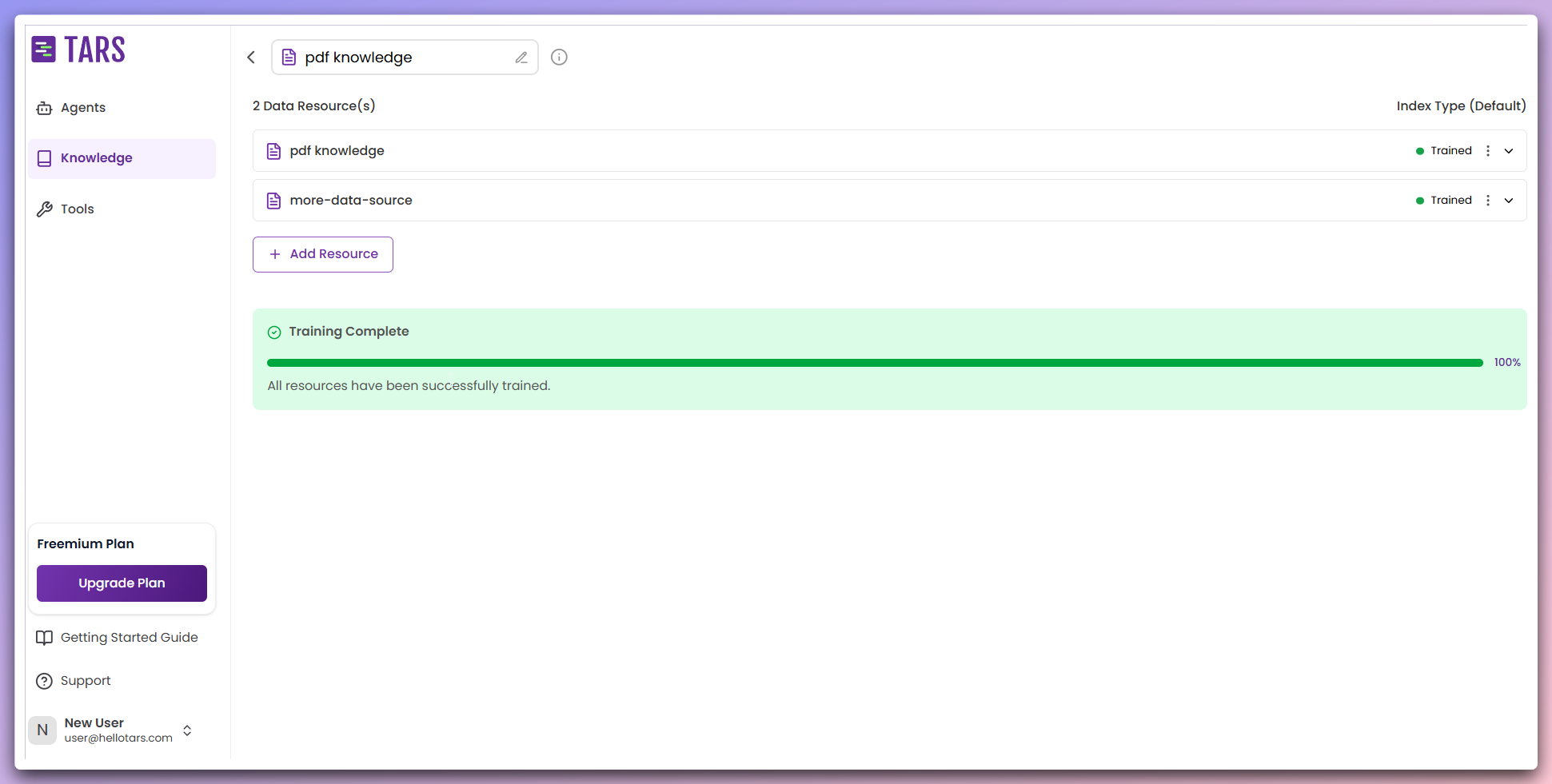Click Index Type (Default) label
This screenshot has width=1552, height=784.
coord(1461,106)
